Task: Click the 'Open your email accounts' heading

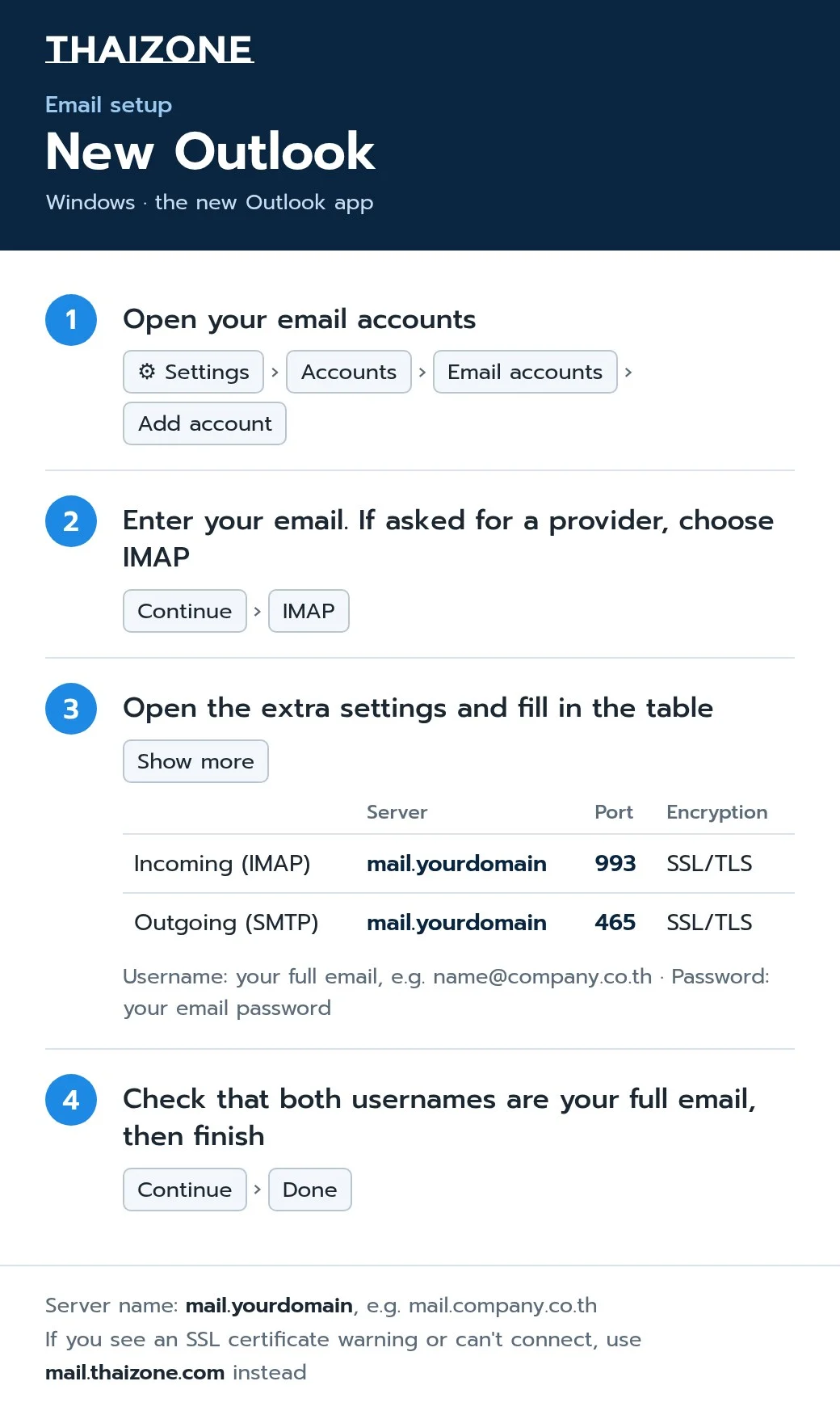Action: click(x=300, y=320)
